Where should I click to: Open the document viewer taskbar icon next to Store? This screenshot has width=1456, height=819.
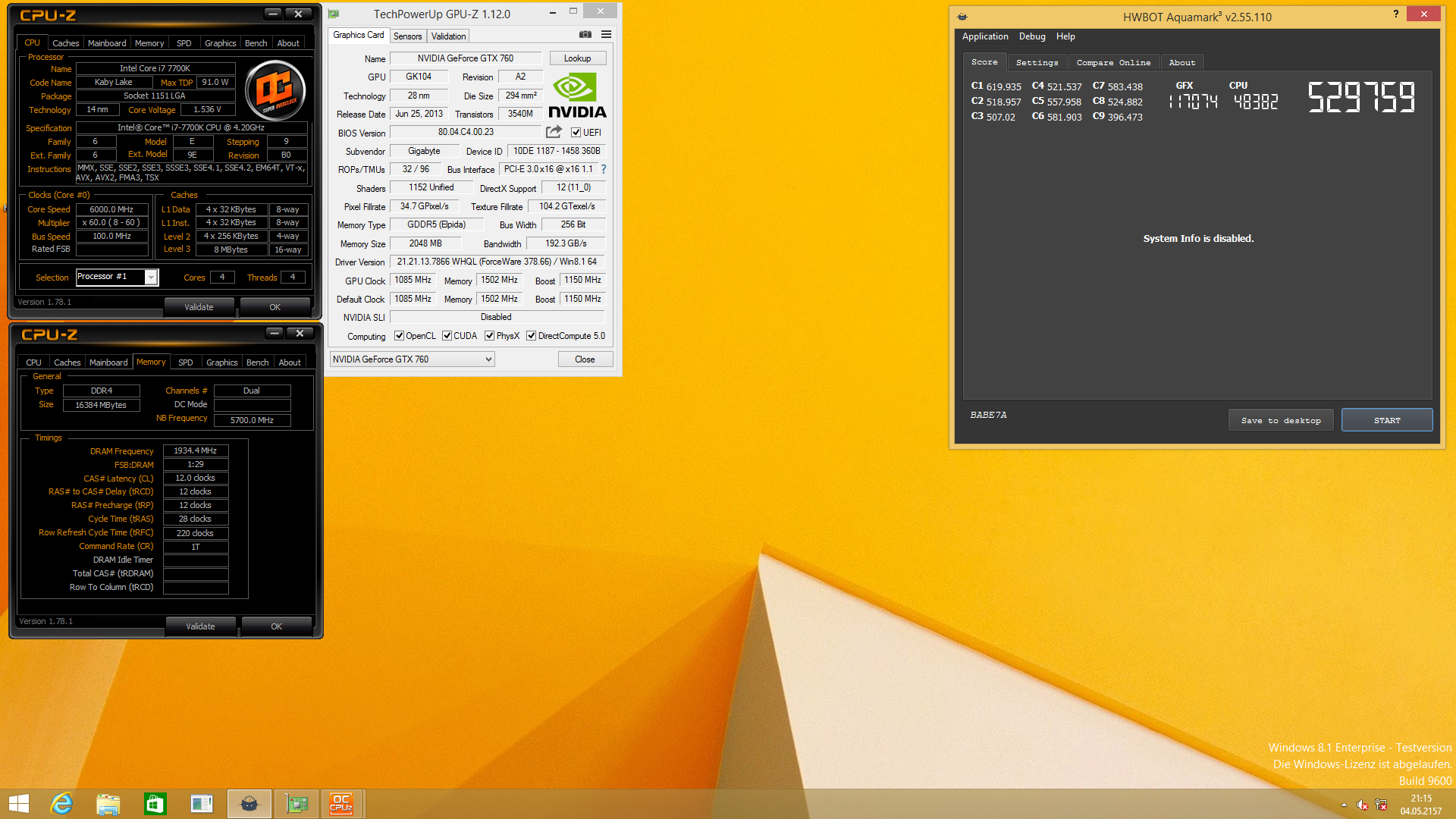202,804
